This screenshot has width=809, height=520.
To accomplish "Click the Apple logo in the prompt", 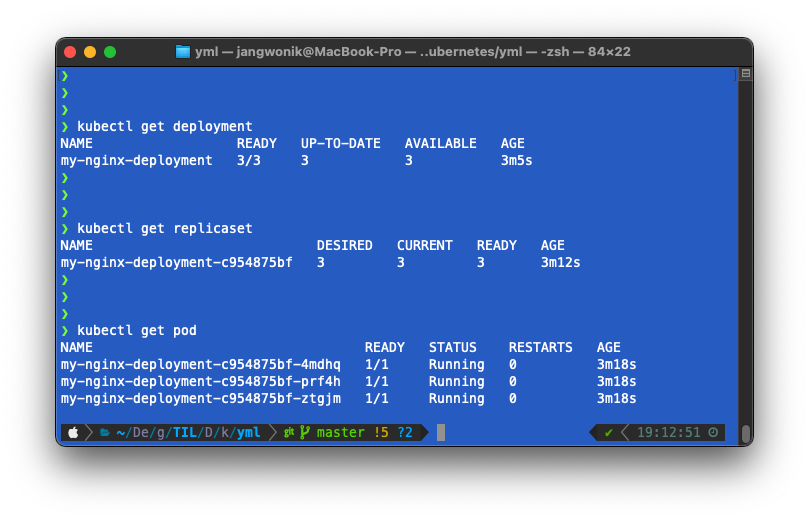I will point(73,432).
